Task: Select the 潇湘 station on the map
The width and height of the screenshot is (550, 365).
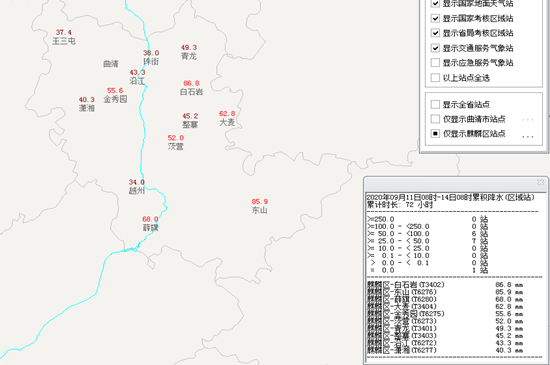Action: [87, 108]
